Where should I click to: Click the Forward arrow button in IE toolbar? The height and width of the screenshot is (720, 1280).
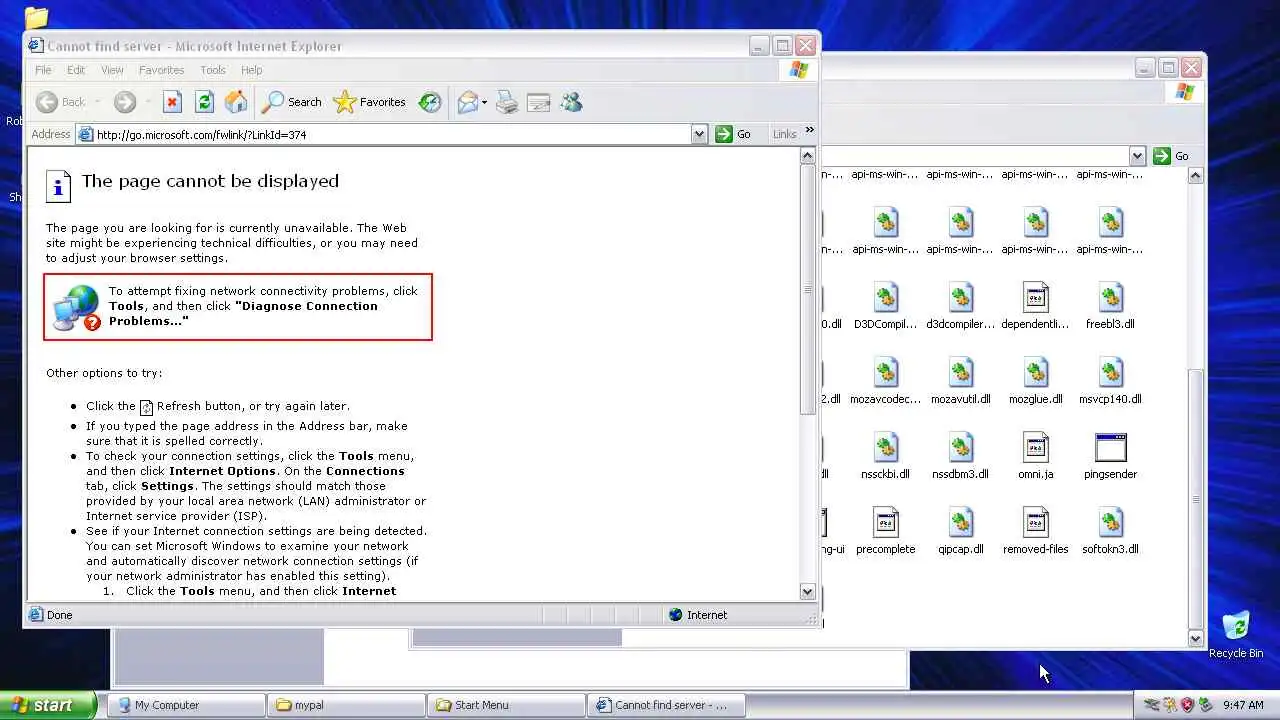(x=125, y=102)
